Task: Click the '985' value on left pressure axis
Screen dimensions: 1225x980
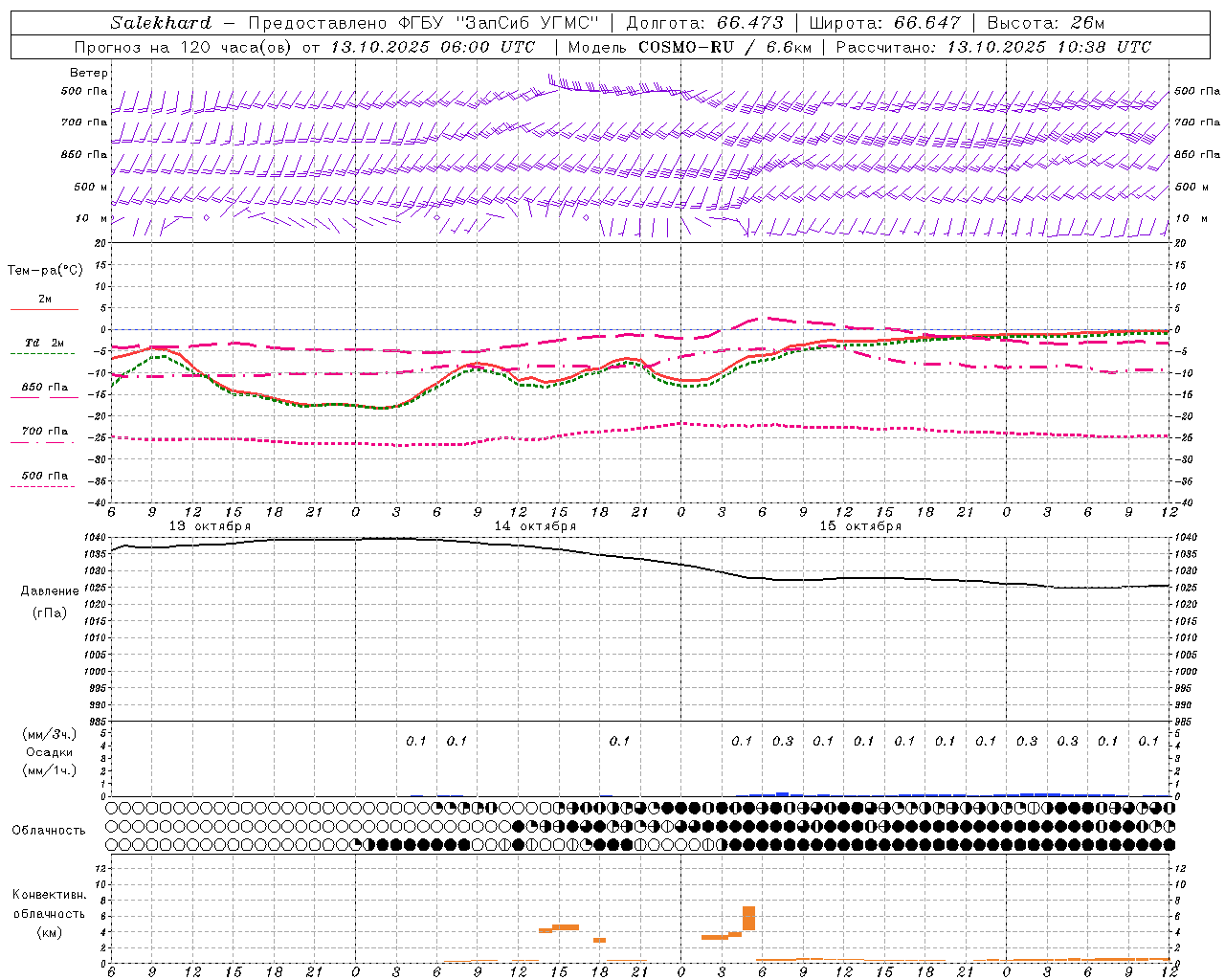Action: tap(99, 722)
